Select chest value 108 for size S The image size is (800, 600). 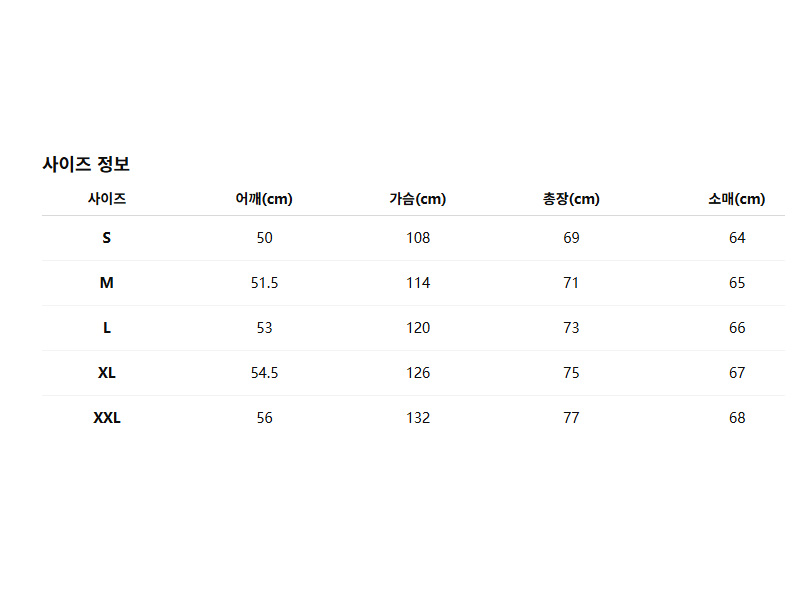[418, 238]
